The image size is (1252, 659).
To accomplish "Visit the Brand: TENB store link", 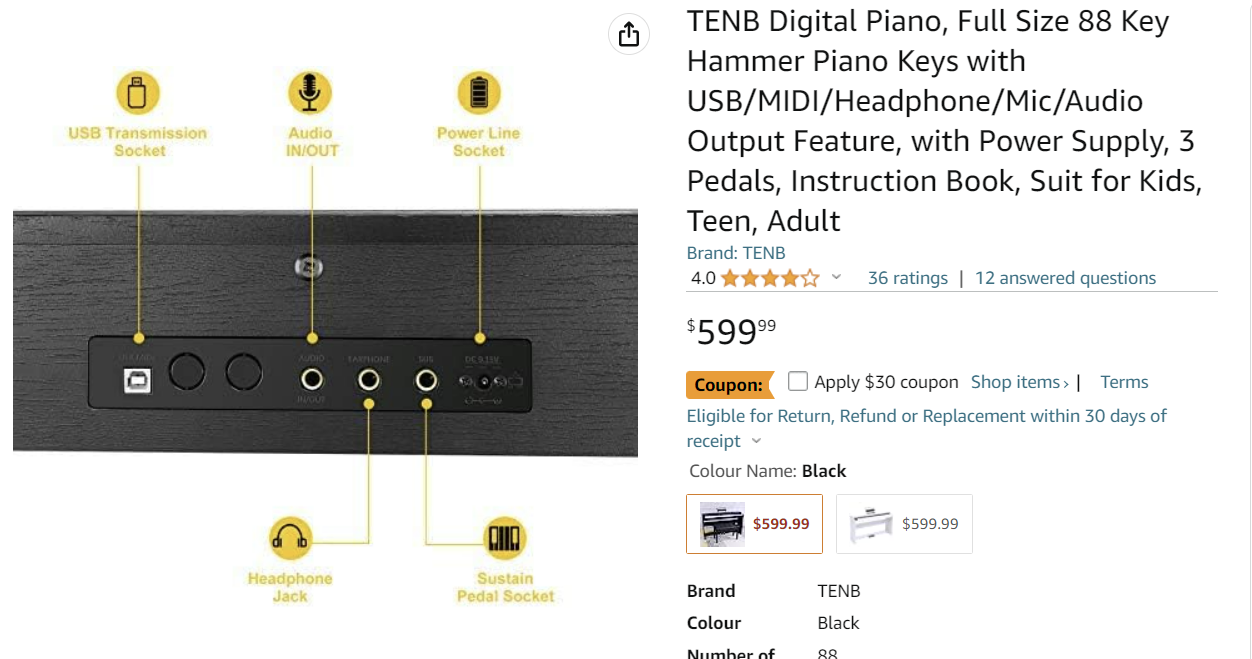I will pyautogui.click(x=736, y=253).
